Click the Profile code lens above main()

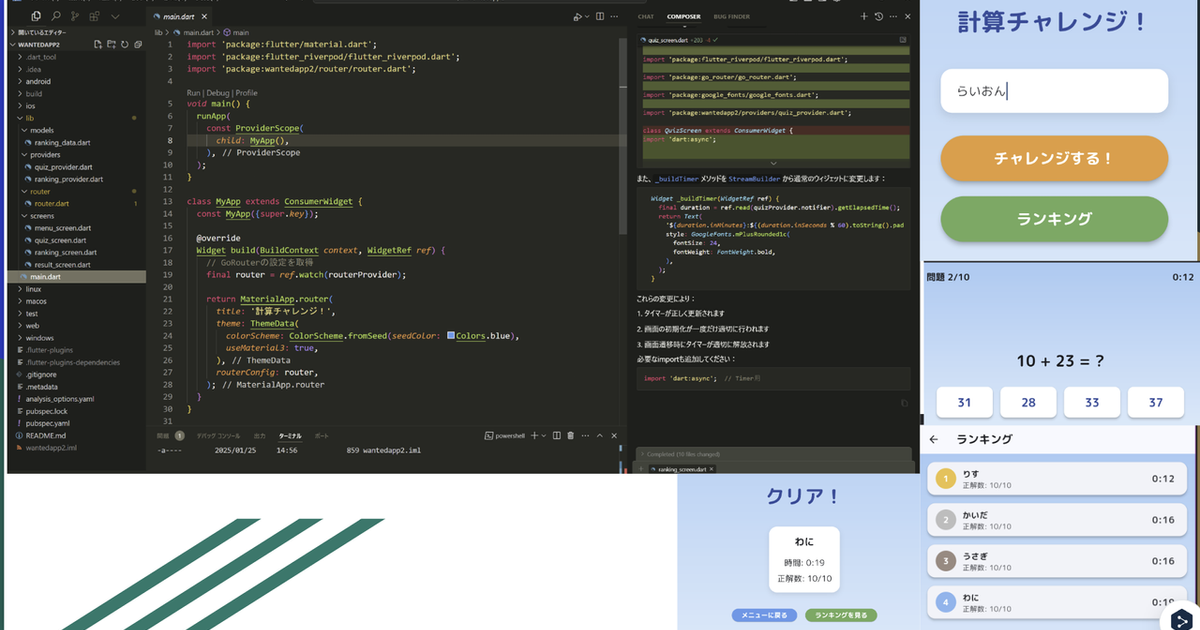246,93
